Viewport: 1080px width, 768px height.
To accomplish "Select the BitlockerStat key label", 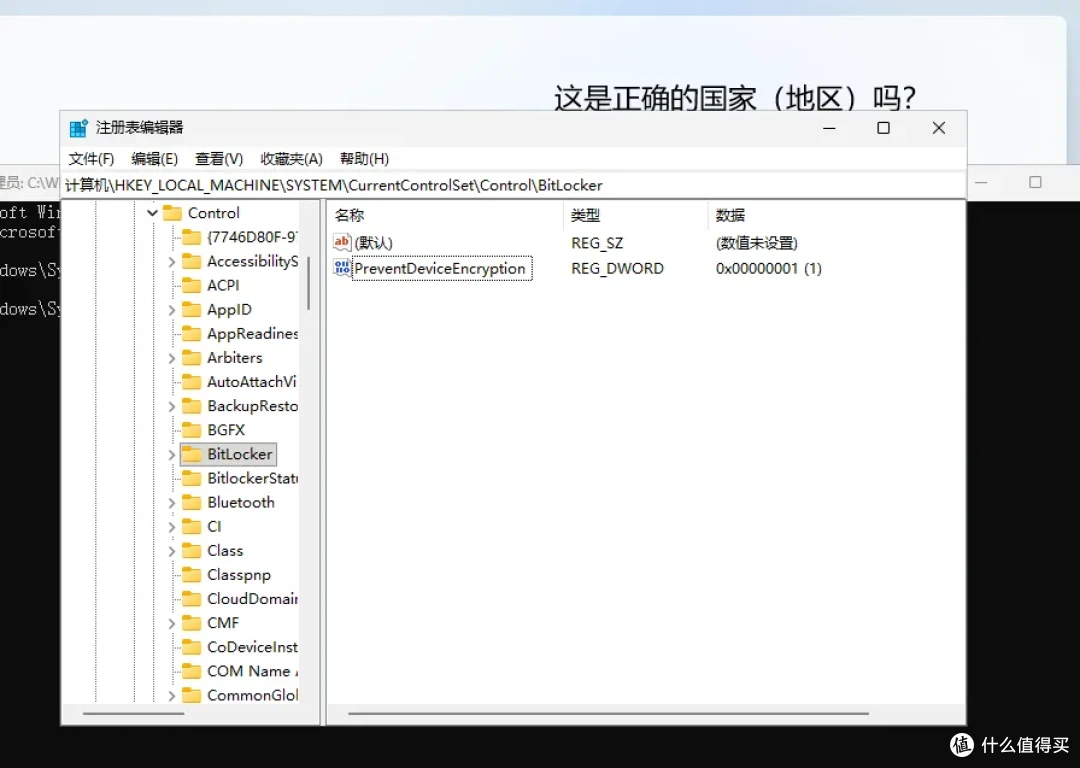I will click(253, 478).
